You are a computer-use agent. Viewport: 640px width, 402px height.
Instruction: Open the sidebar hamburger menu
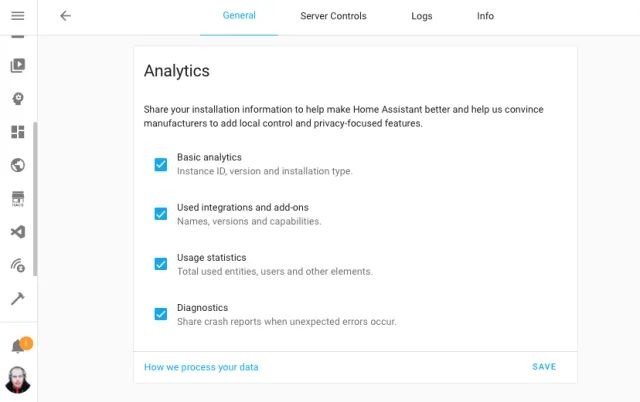pyautogui.click(x=17, y=16)
